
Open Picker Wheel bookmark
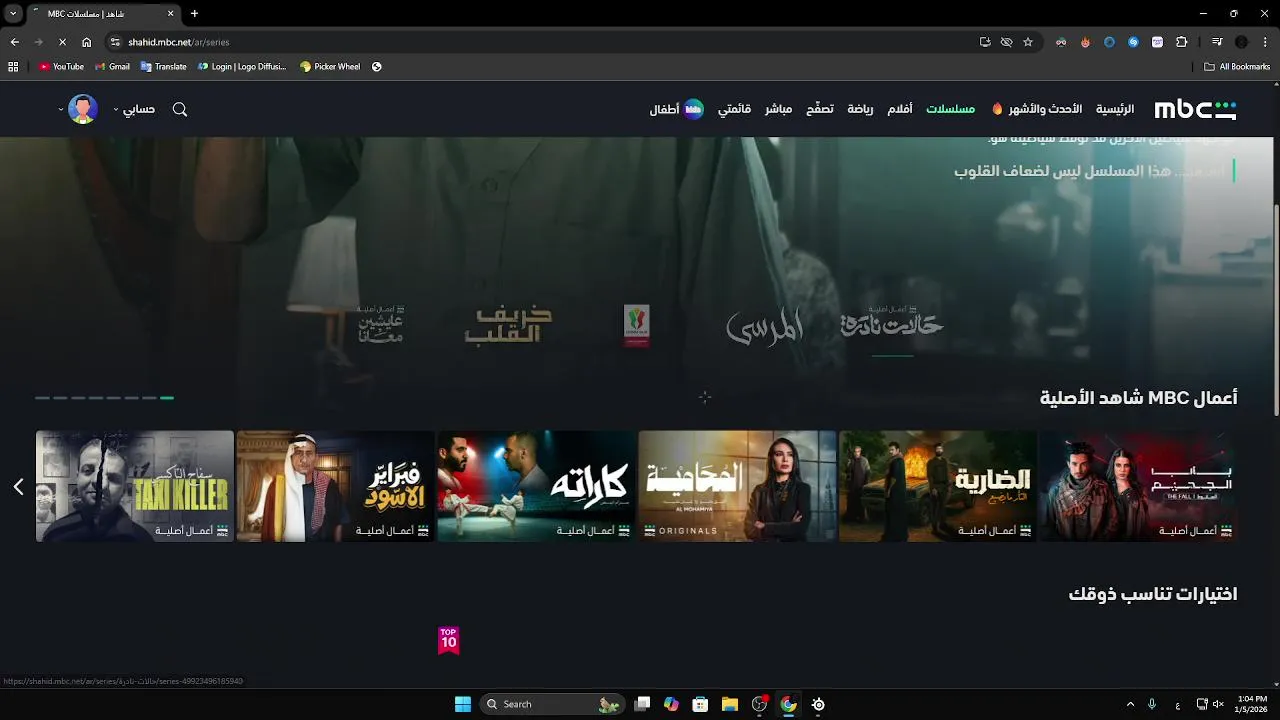tap(330, 67)
